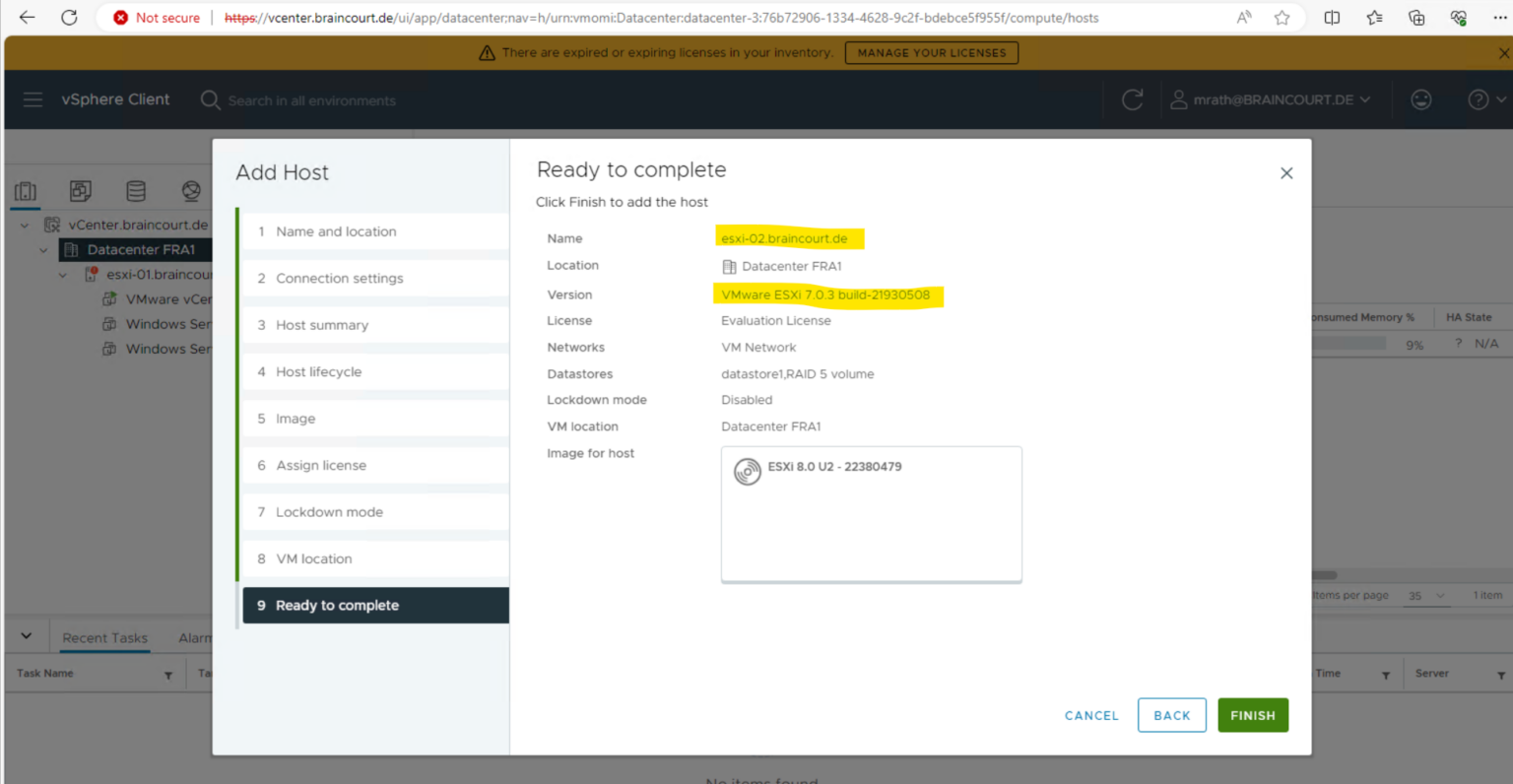The image size is (1513, 784).
Task: Click the MANAGE YOUR LICENSES button
Action: click(x=931, y=52)
